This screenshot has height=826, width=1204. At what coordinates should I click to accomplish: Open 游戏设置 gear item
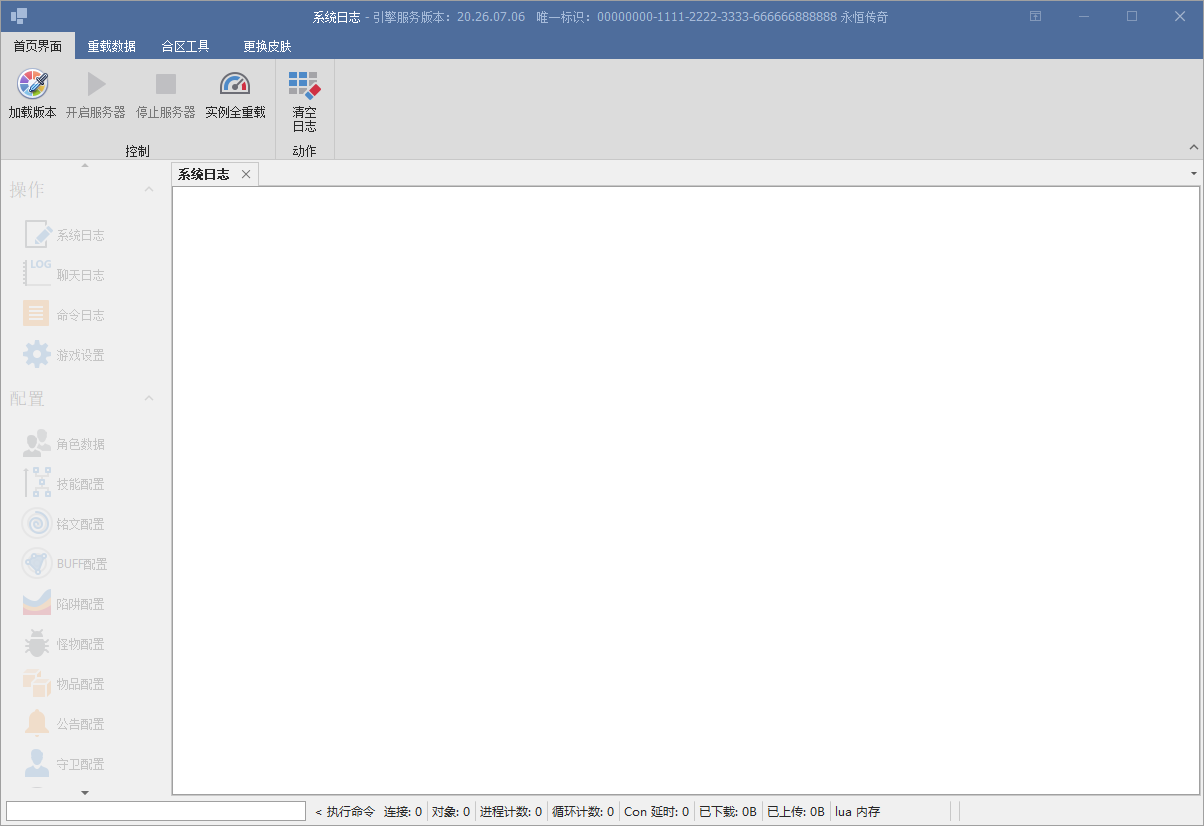64,355
